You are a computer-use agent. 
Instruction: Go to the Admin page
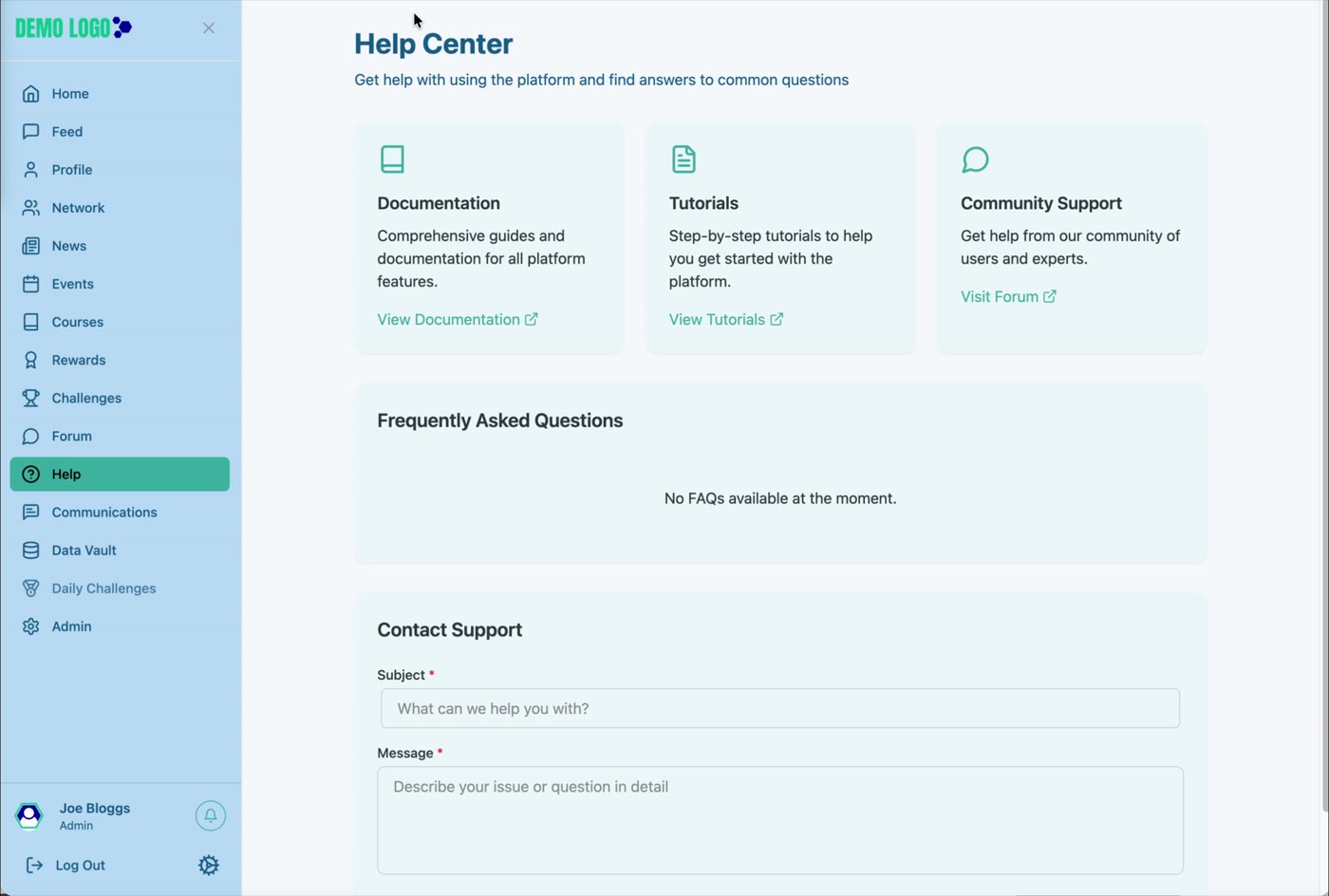tap(120, 626)
